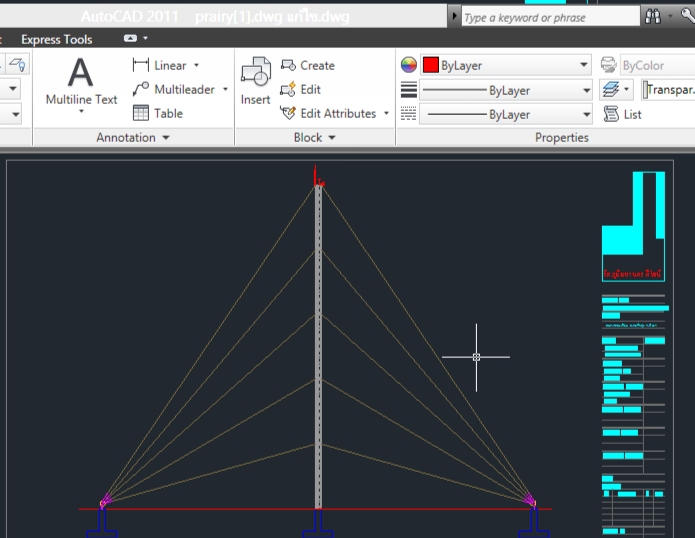The height and width of the screenshot is (538, 695).
Task: Click the Create block icon
Action: (x=288, y=65)
